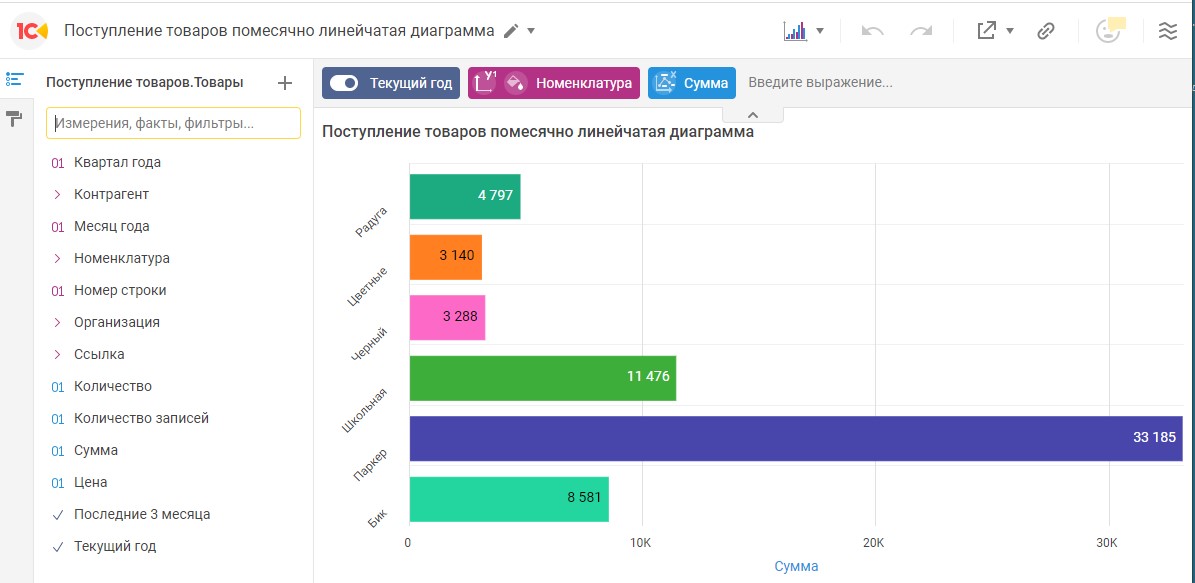Open the chart type selector icon

coord(795,31)
